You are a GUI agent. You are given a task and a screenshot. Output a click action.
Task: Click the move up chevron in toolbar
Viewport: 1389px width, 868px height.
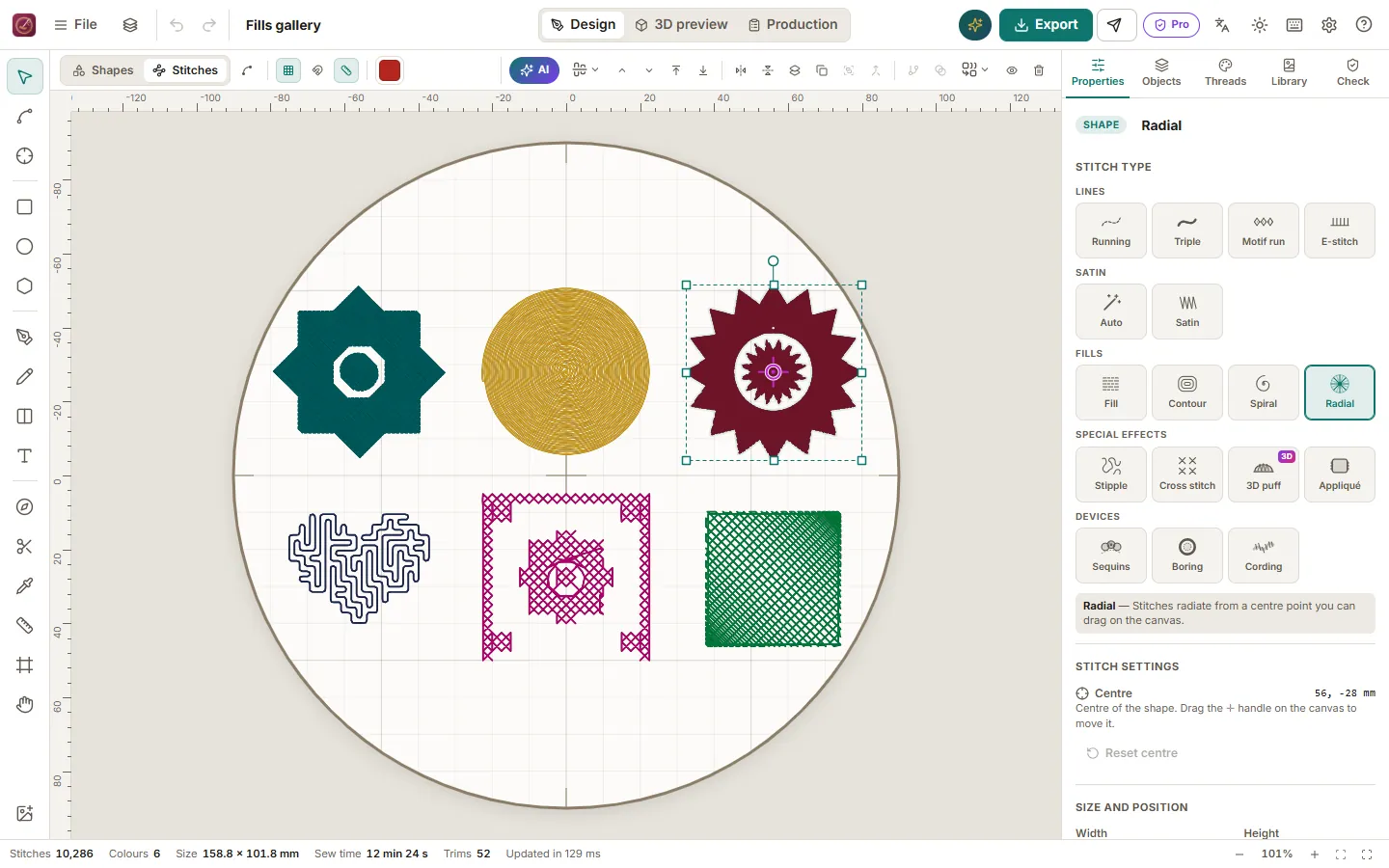[622, 70]
